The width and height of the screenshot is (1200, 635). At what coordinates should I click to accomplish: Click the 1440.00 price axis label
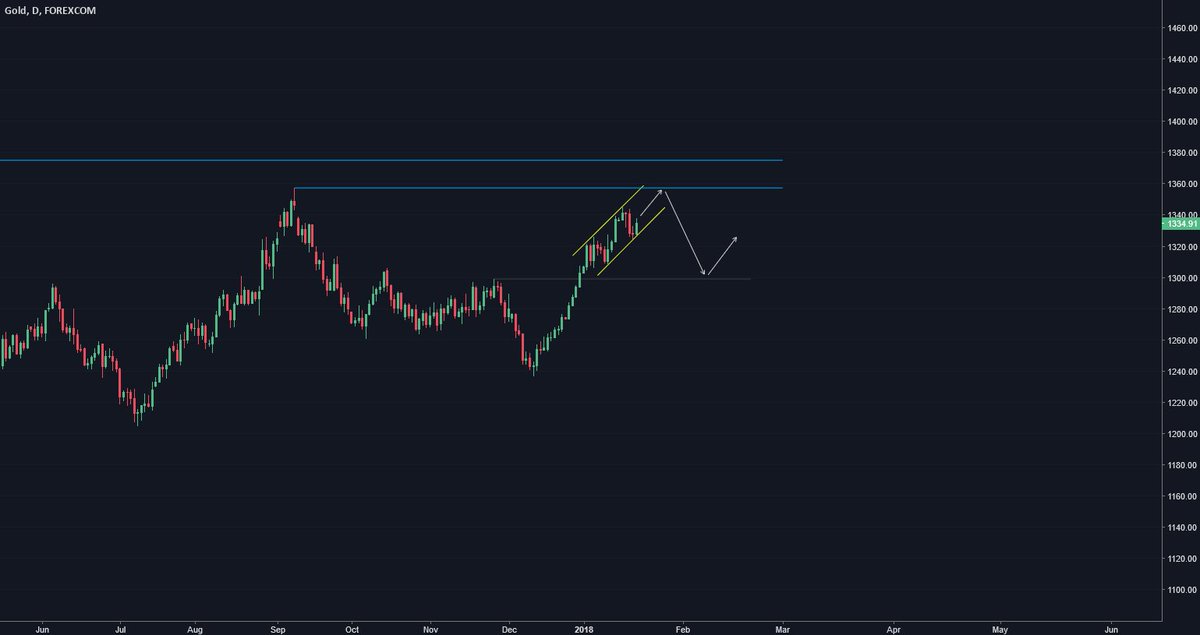pyautogui.click(x=1181, y=59)
